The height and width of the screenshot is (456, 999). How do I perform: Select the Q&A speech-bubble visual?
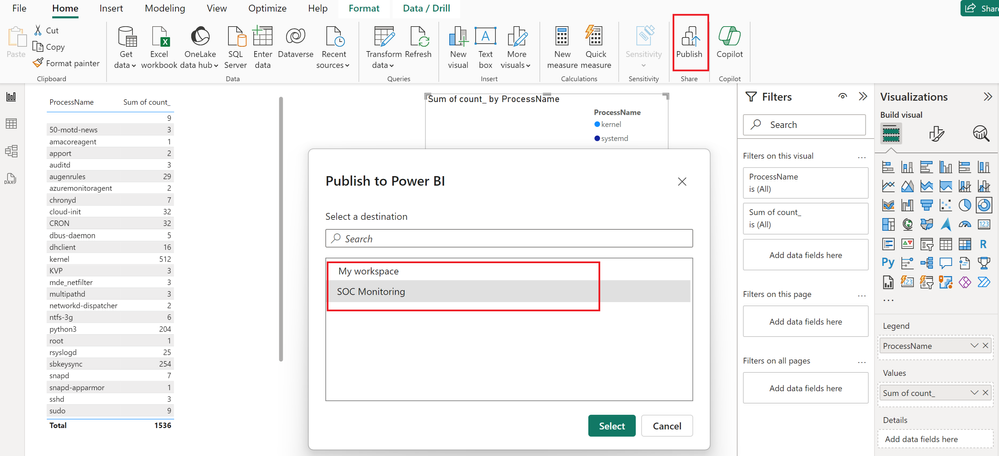945,262
